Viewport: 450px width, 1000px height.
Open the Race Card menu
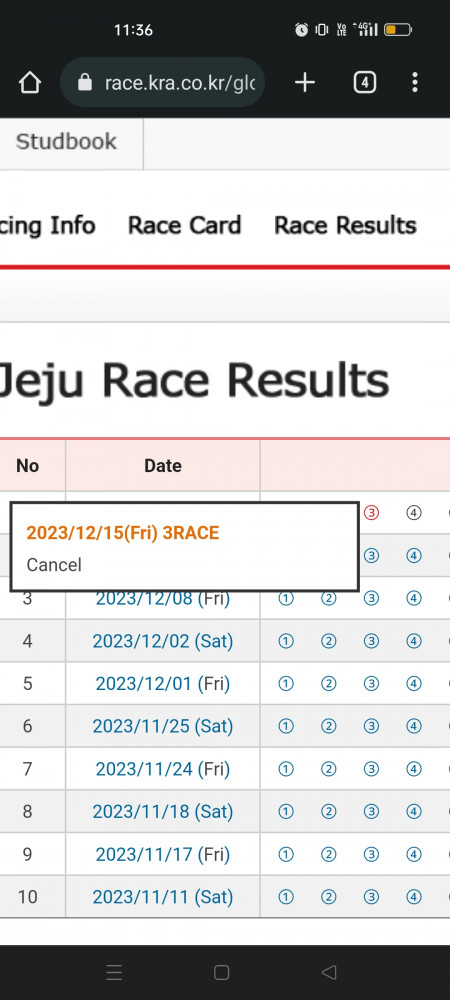(x=184, y=226)
